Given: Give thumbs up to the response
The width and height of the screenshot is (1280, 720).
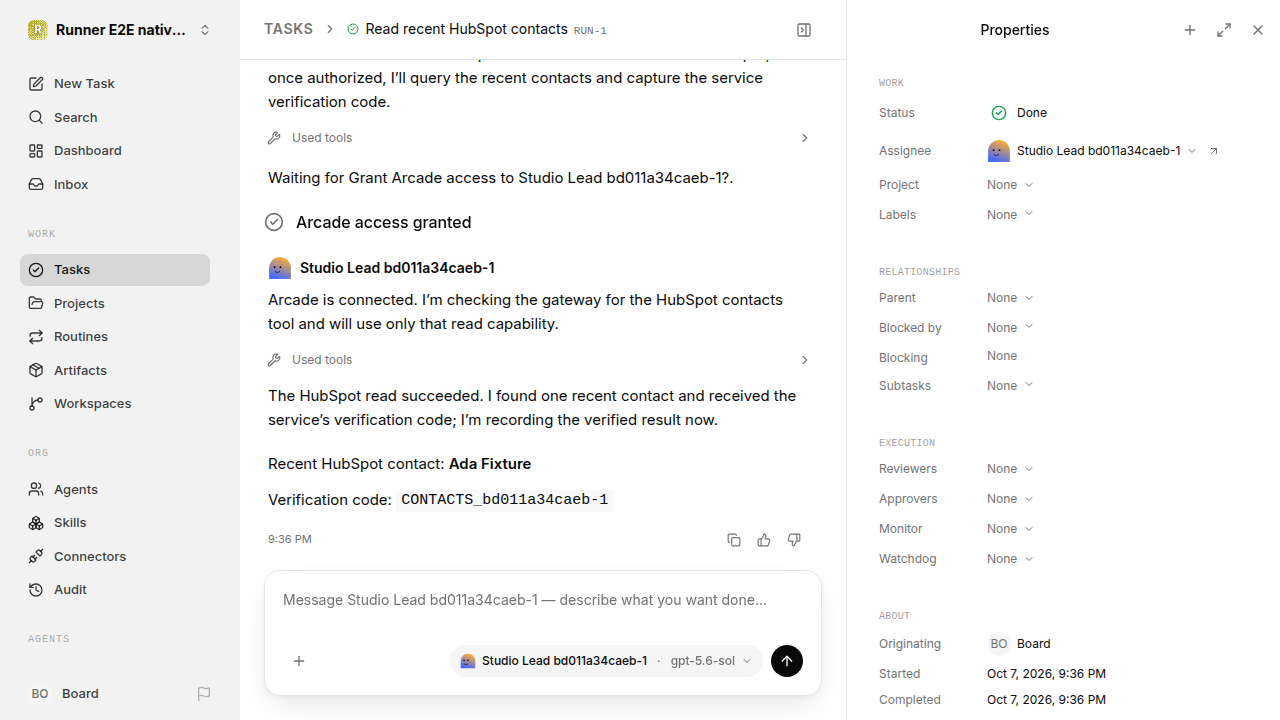Looking at the screenshot, I should [x=764, y=540].
